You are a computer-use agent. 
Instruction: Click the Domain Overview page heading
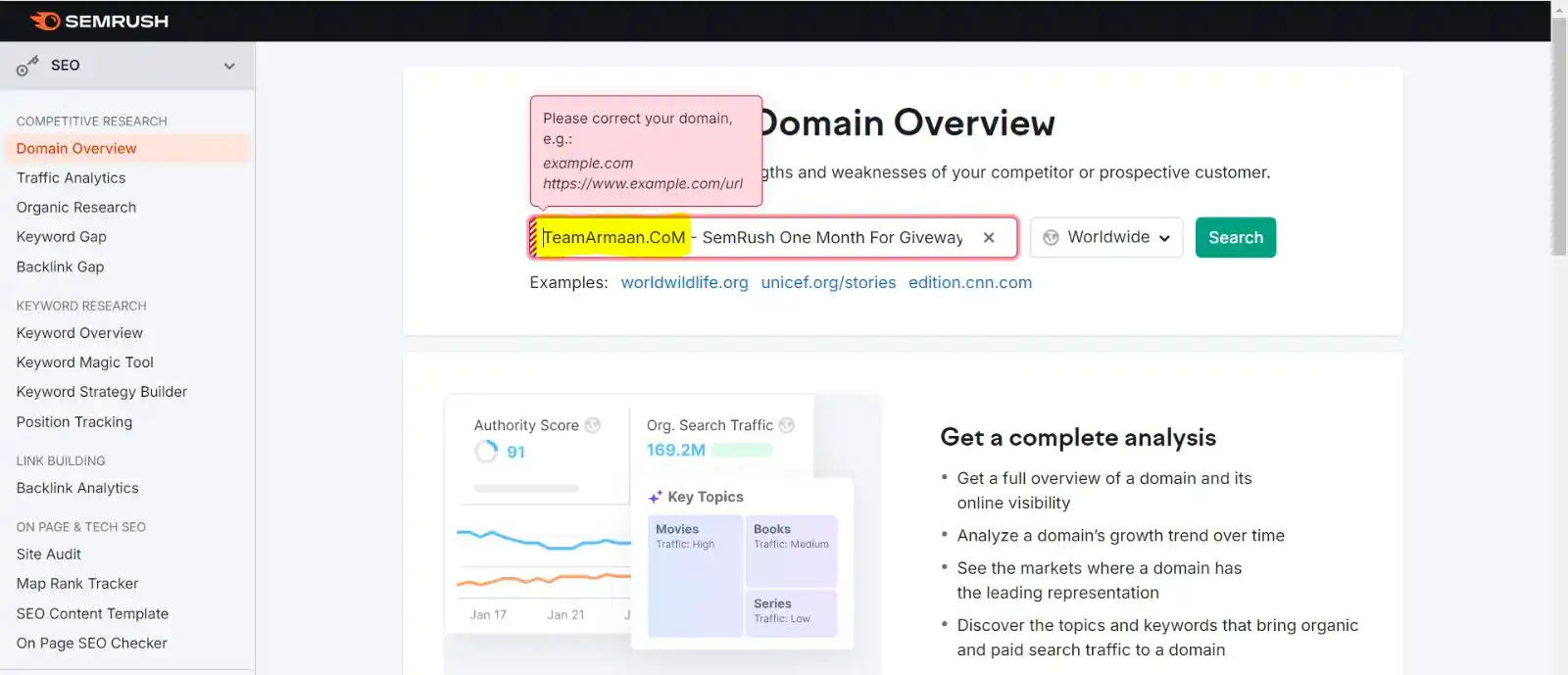(x=906, y=122)
